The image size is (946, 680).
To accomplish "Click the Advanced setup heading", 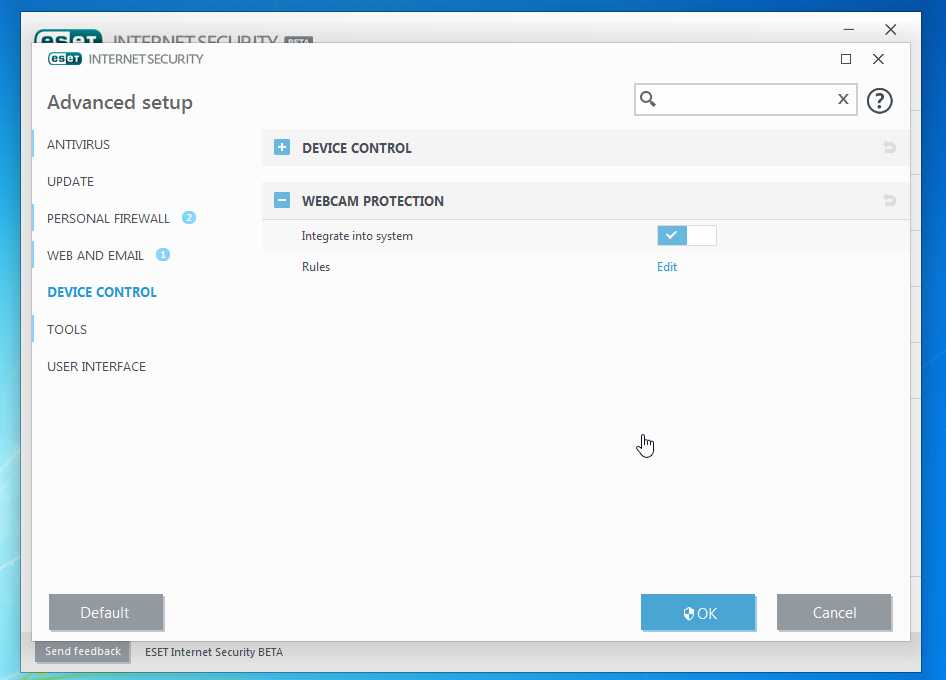I will [x=120, y=102].
